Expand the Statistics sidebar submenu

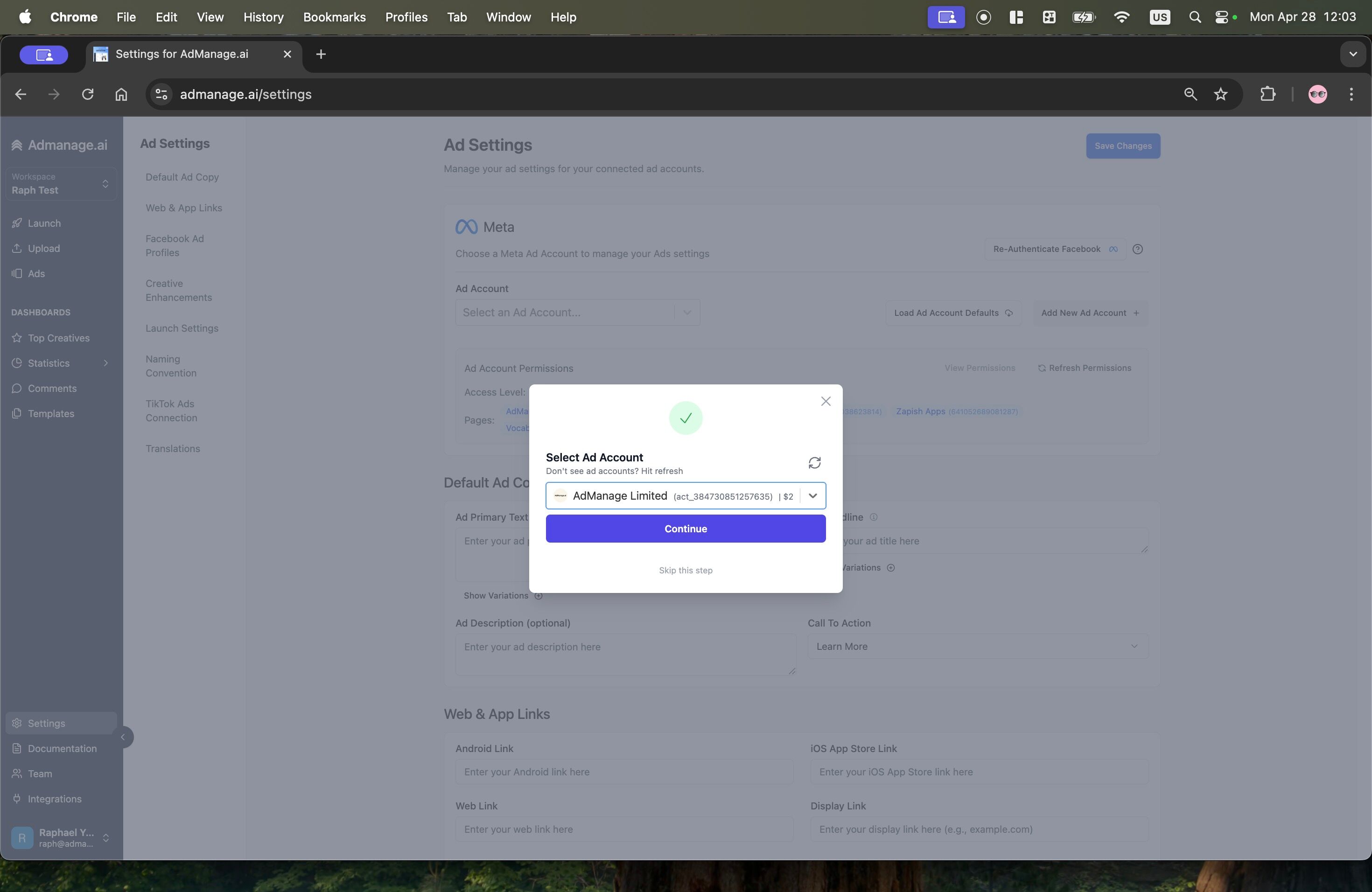click(105, 363)
